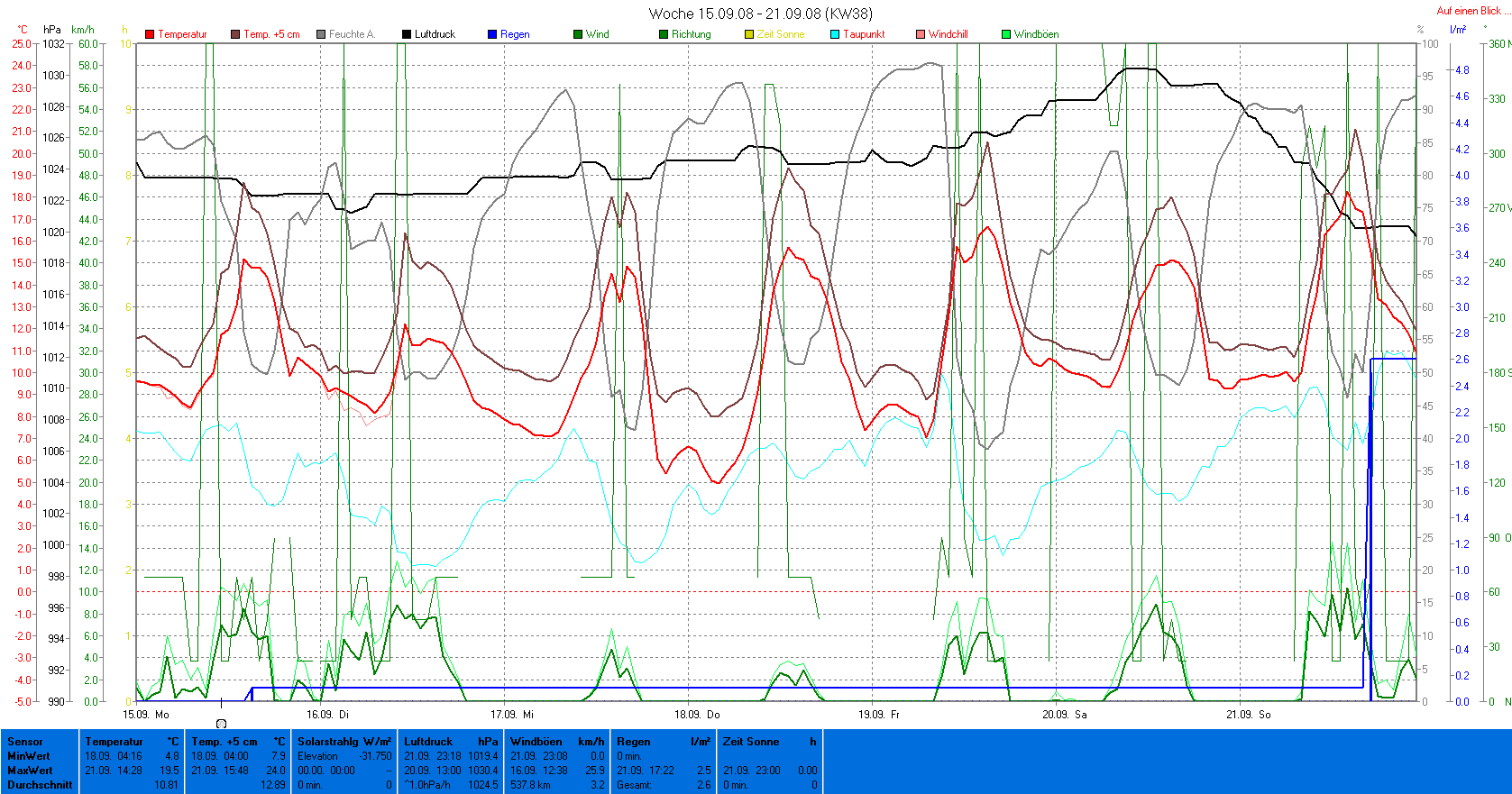Click the red Temperatur legend square
Image resolution: width=1512 pixels, height=794 pixels.
[150, 34]
